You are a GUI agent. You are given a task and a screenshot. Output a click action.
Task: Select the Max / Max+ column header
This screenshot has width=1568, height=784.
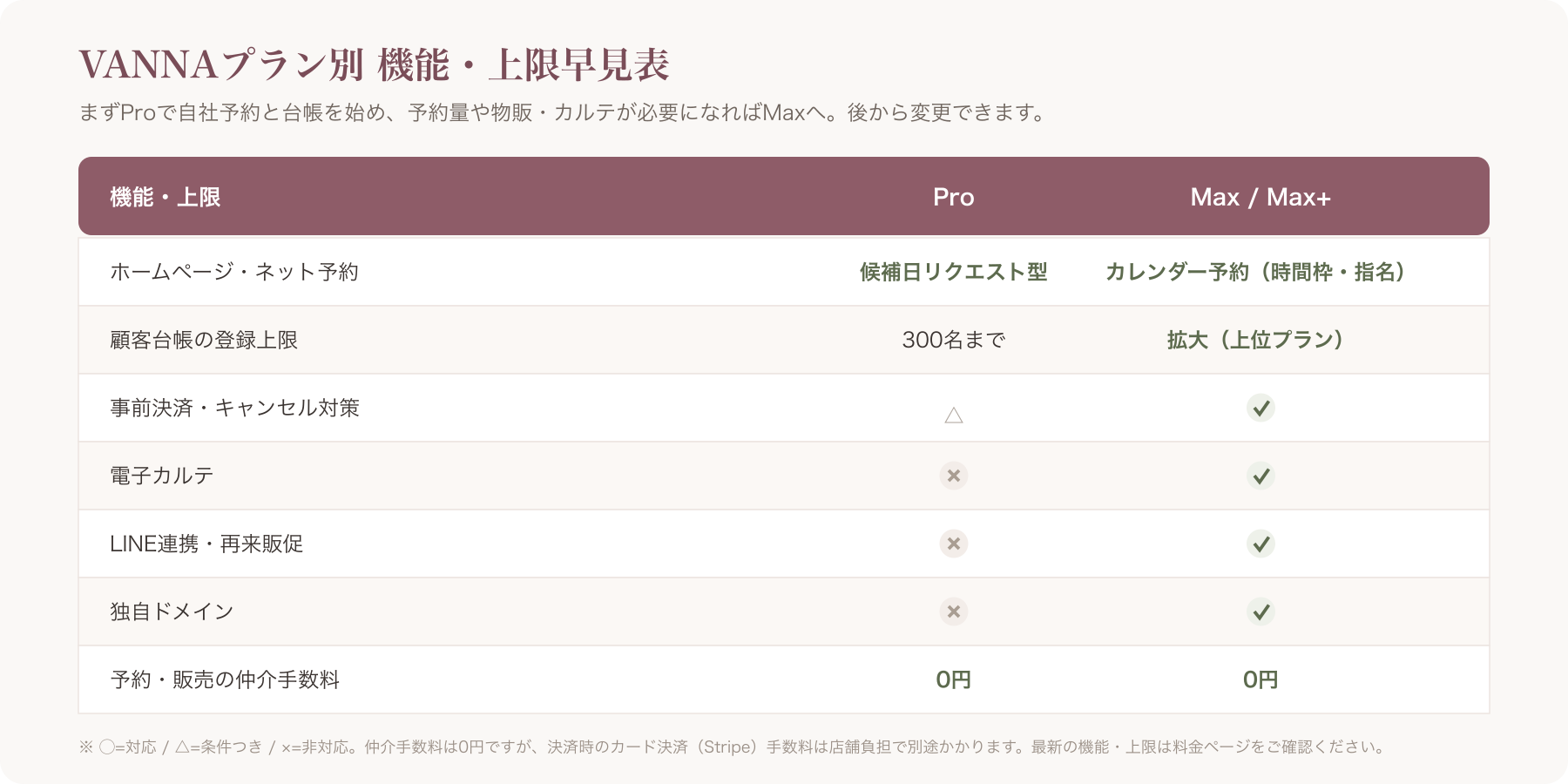[x=1260, y=197]
